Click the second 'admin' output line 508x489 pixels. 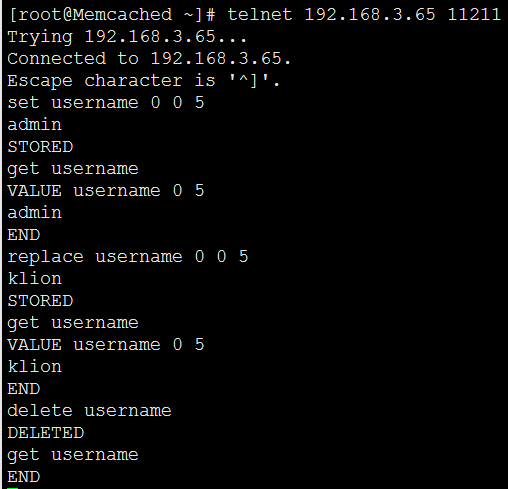point(35,213)
